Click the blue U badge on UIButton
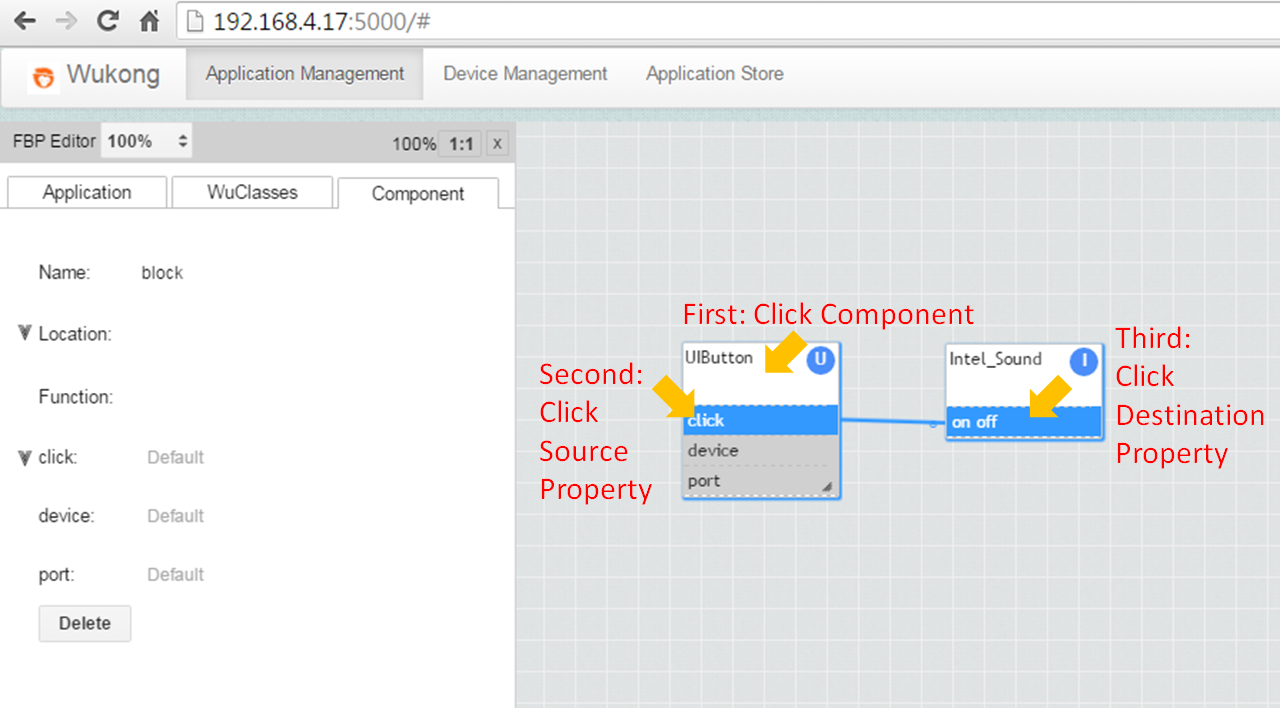 (820, 360)
